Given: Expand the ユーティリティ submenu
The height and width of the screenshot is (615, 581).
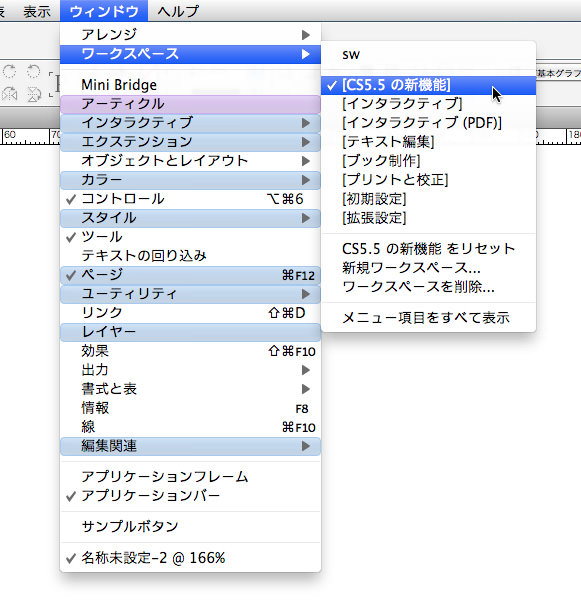Looking at the screenshot, I should (x=190, y=294).
